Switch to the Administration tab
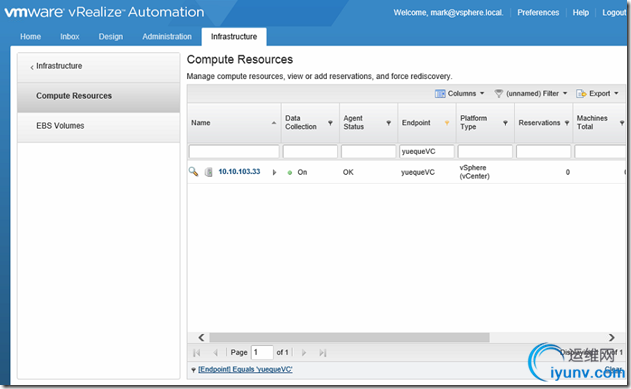This screenshot has height=389, width=631. point(167,37)
